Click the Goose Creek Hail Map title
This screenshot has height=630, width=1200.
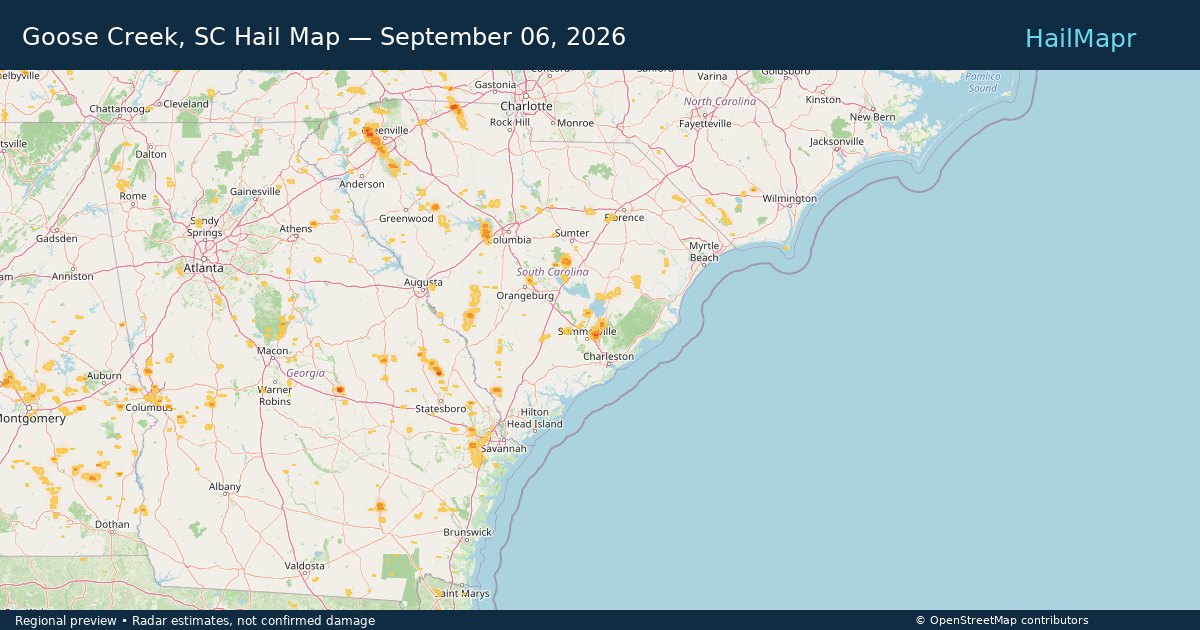click(324, 37)
